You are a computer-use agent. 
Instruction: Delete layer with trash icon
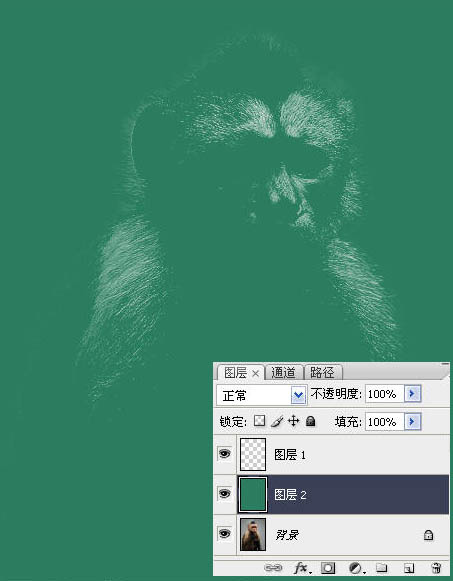(436, 568)
